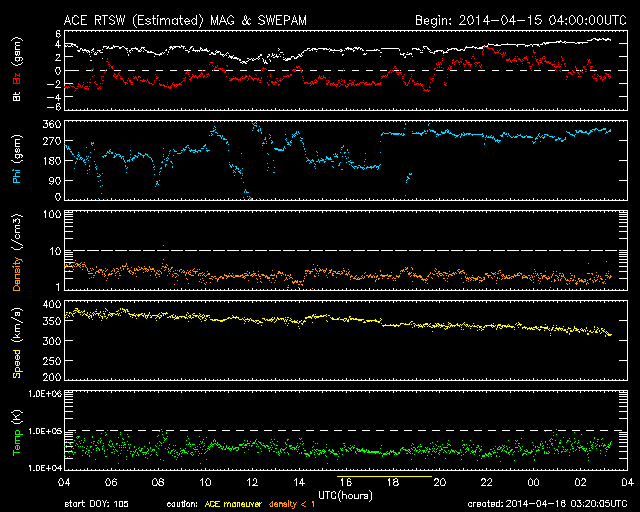Click the start DOY: 105 text

coord(97,504)
